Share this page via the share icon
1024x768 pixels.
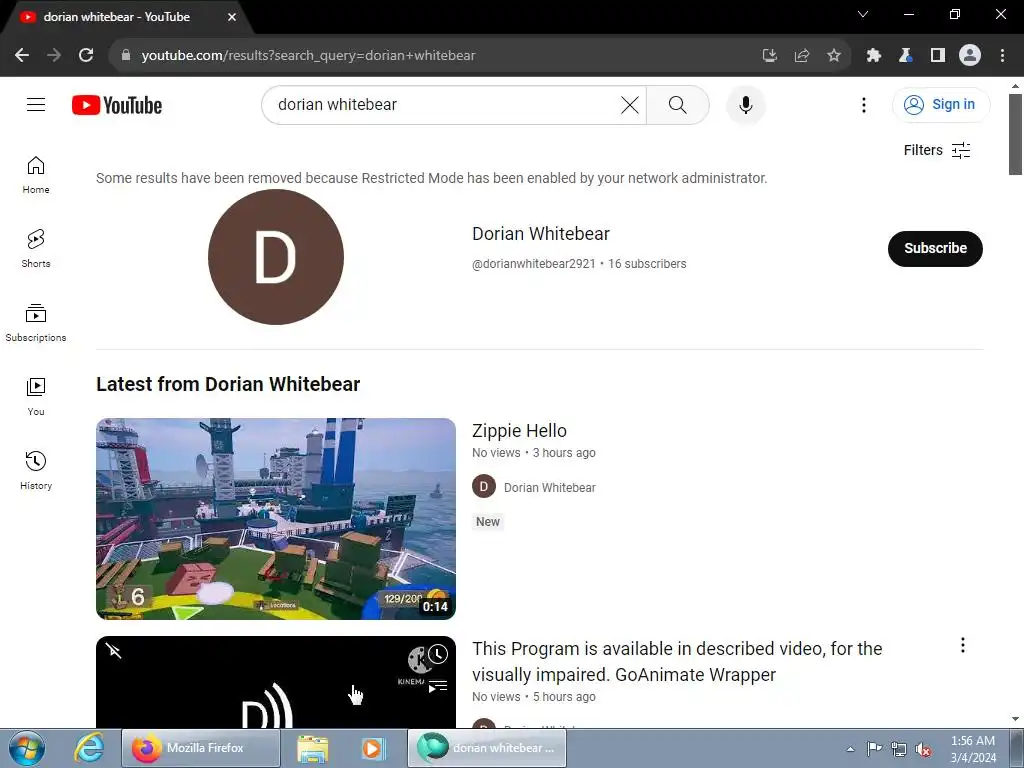[x=801, y=56]
